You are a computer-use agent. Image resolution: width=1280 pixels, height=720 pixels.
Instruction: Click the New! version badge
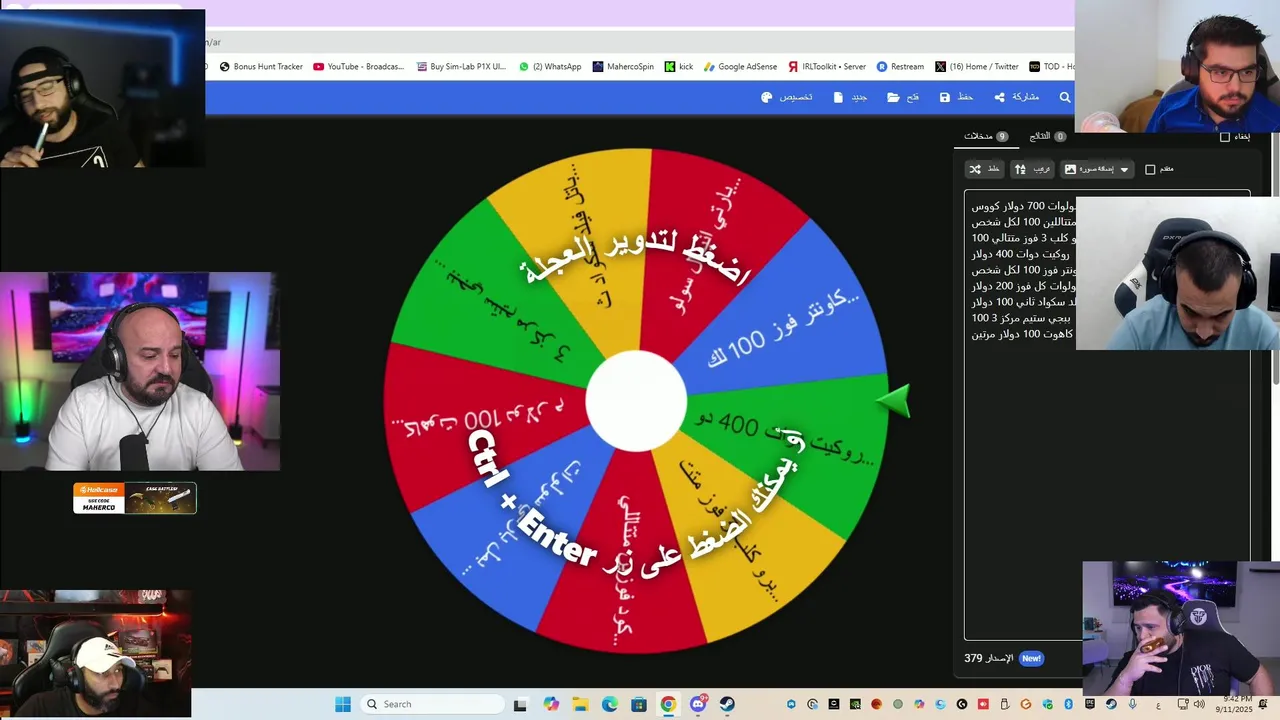[x=1031, y=658]
